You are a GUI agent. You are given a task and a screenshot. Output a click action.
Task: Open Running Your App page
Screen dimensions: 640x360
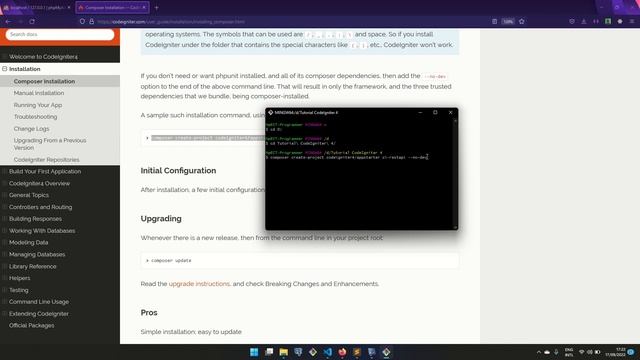coord(38,105)
